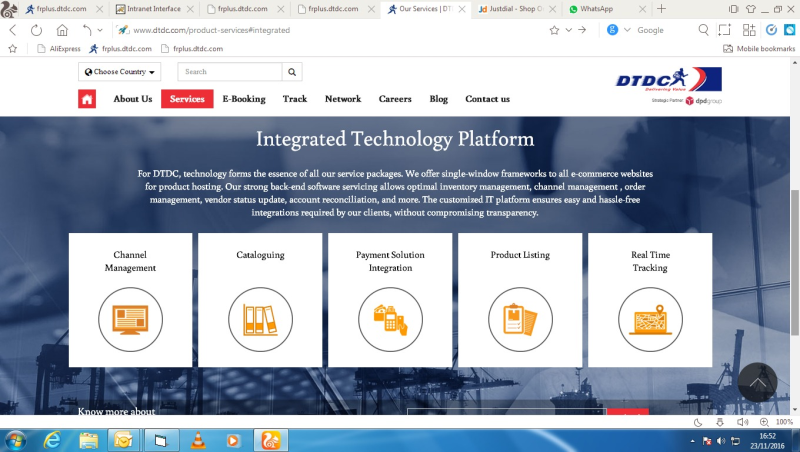Open the extensions grid icon

click(749, 30)
